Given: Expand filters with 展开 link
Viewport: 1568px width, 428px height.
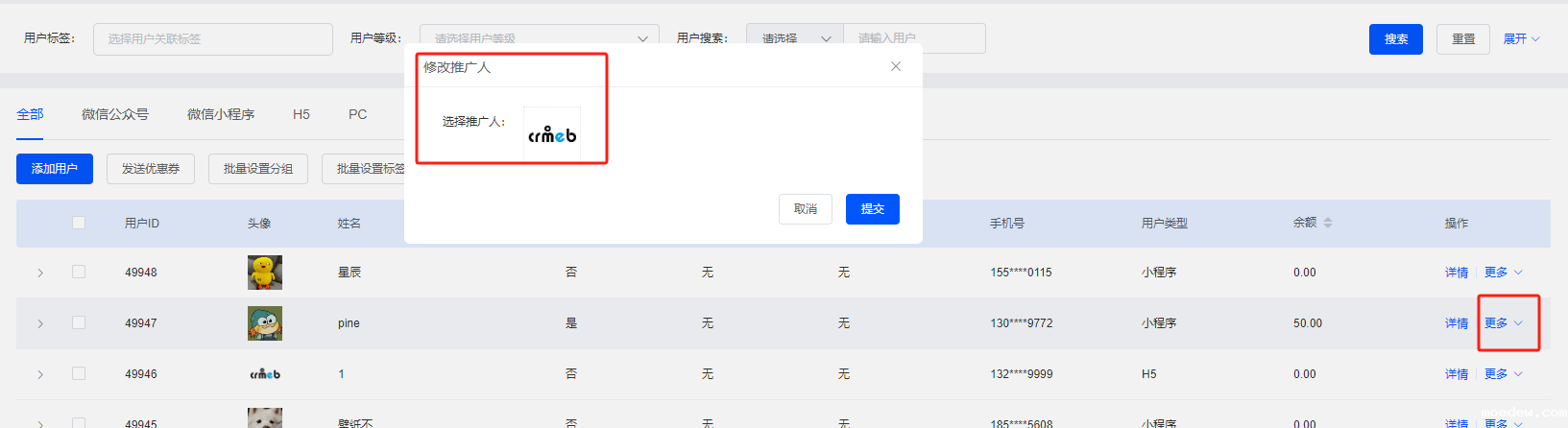Looking at the screenshot, I should point(1521,39).
